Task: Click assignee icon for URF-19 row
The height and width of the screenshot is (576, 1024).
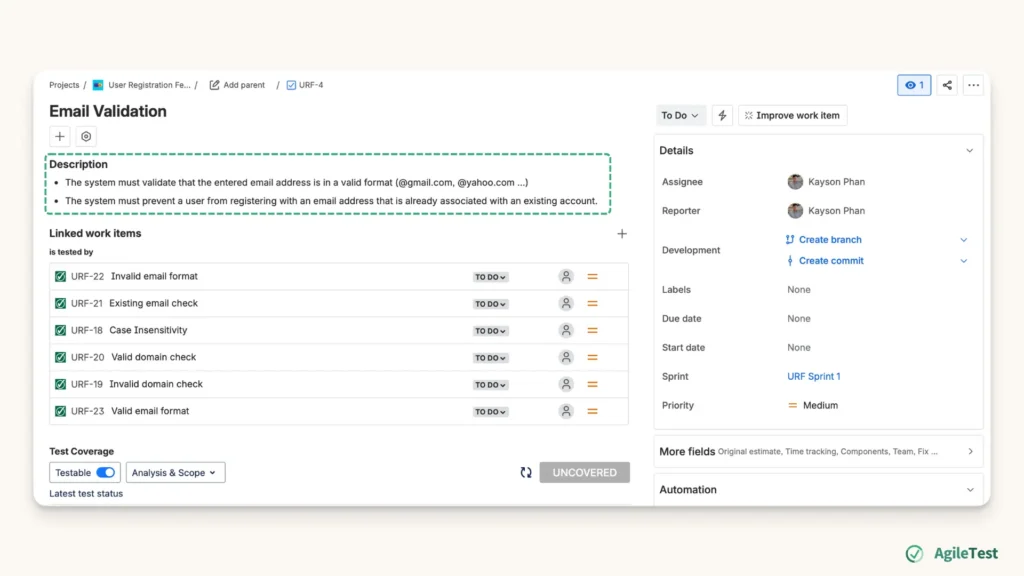Action: [566, 384]
